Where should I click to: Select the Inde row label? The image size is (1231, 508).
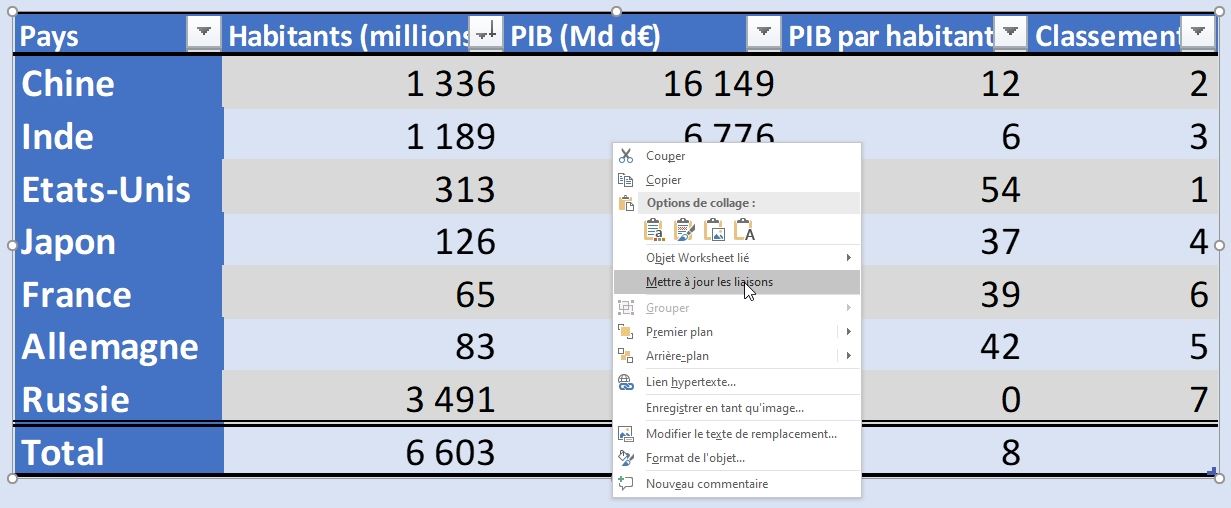click(58, 136)
